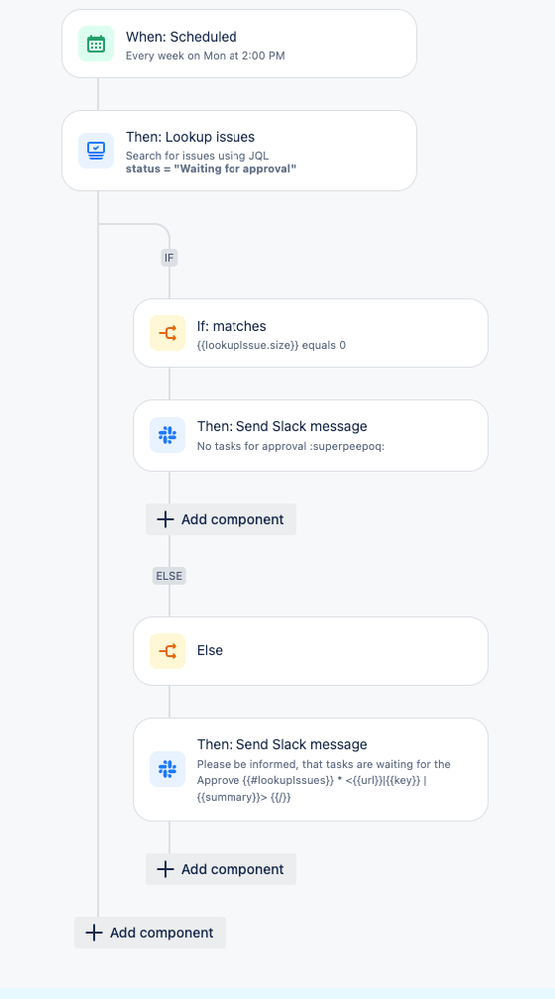Open the Then: Lookup issues action card

[x=239, y=151]
